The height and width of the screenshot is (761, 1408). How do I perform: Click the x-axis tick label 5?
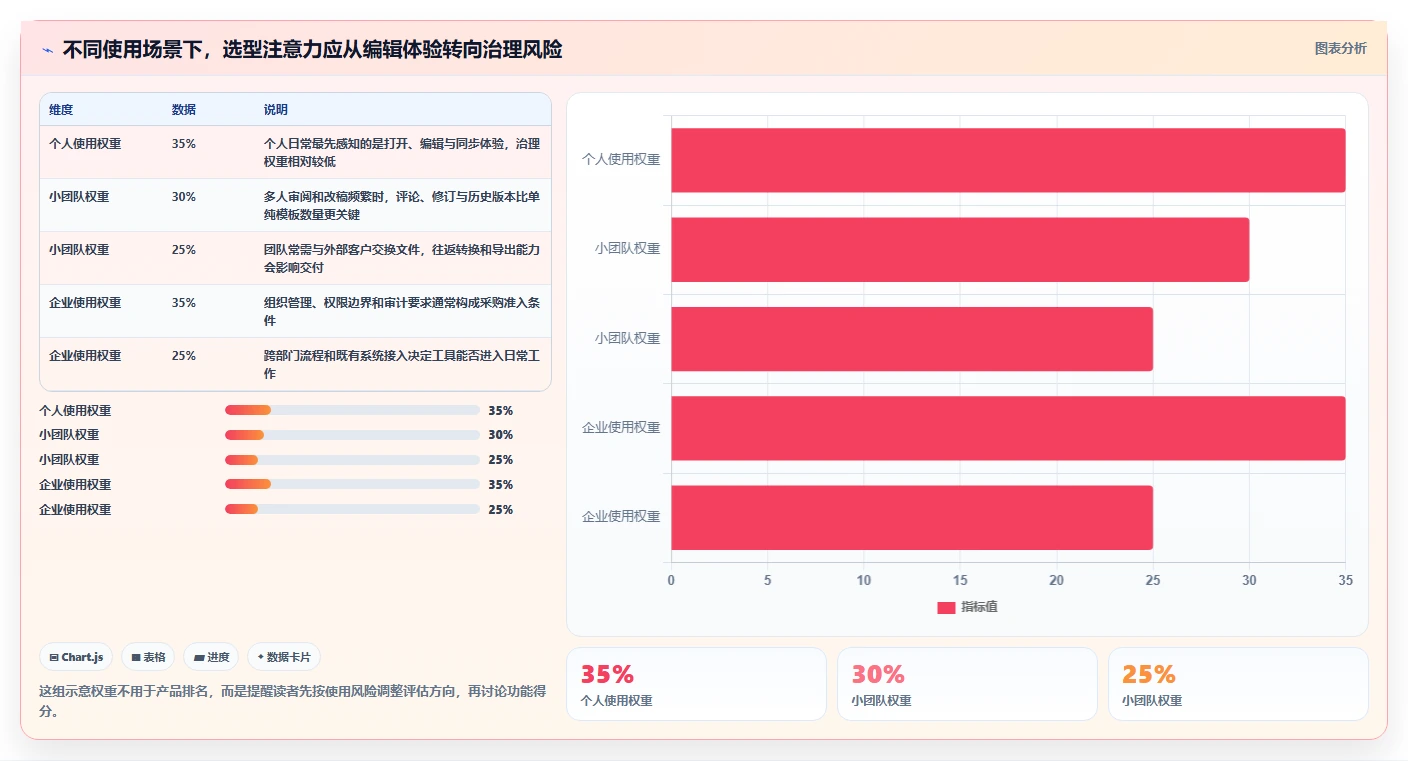click(767, 580)
